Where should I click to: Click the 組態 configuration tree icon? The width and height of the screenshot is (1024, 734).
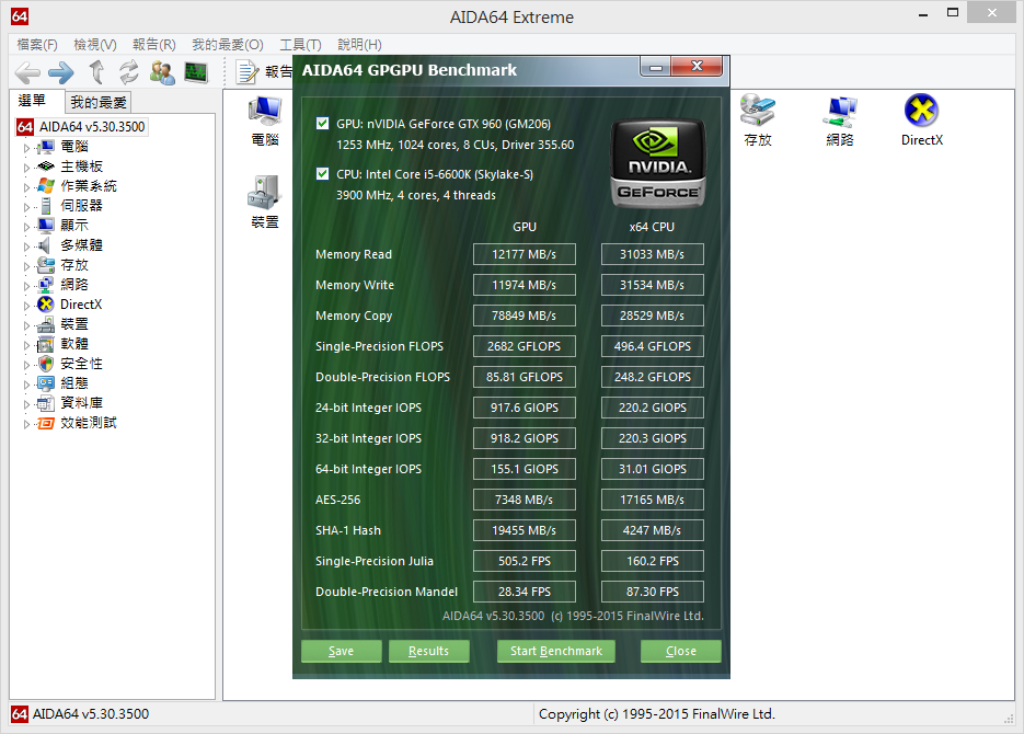tap(46, 383)
